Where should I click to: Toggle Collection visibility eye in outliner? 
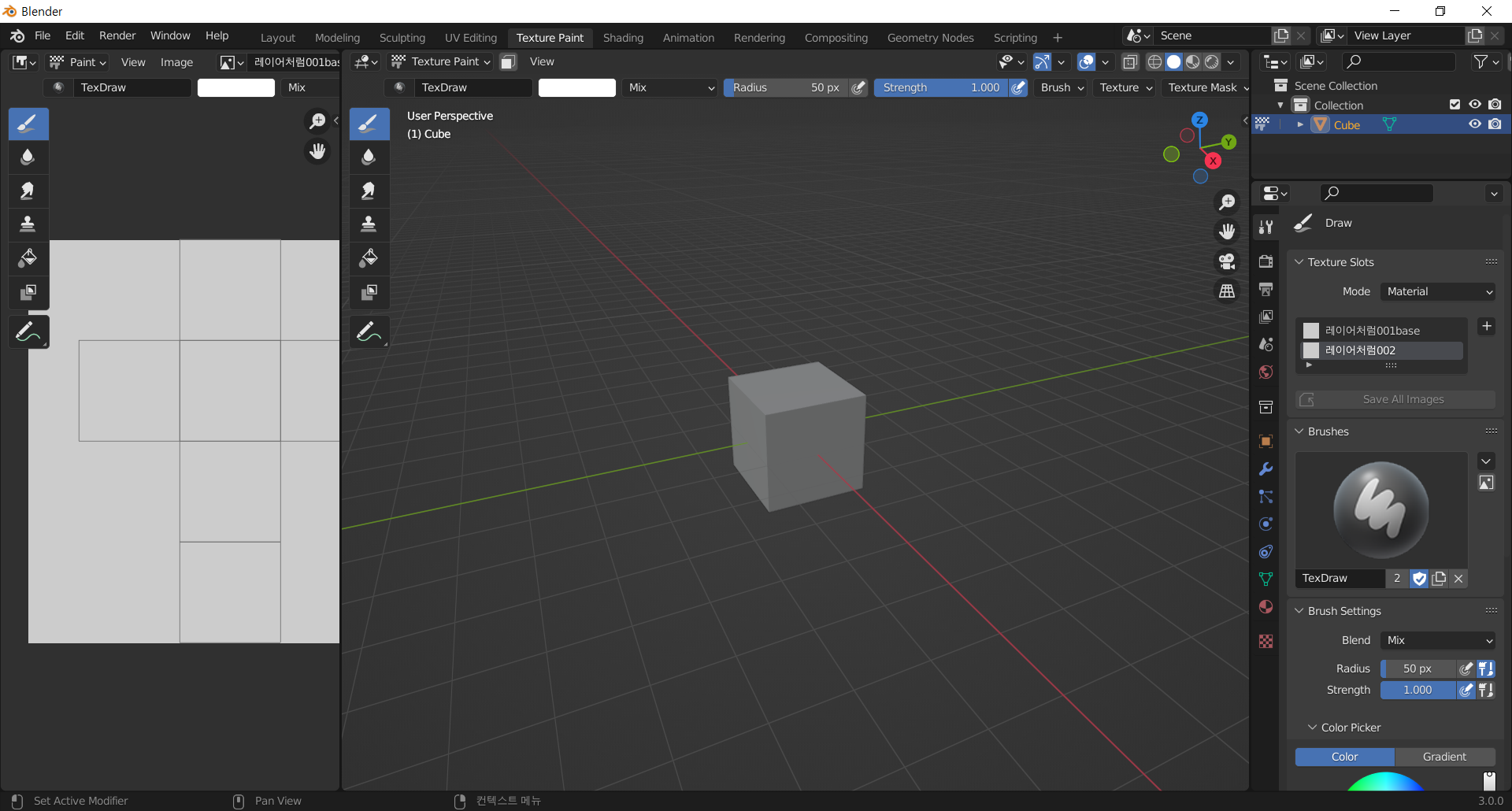coord(1475,105)
